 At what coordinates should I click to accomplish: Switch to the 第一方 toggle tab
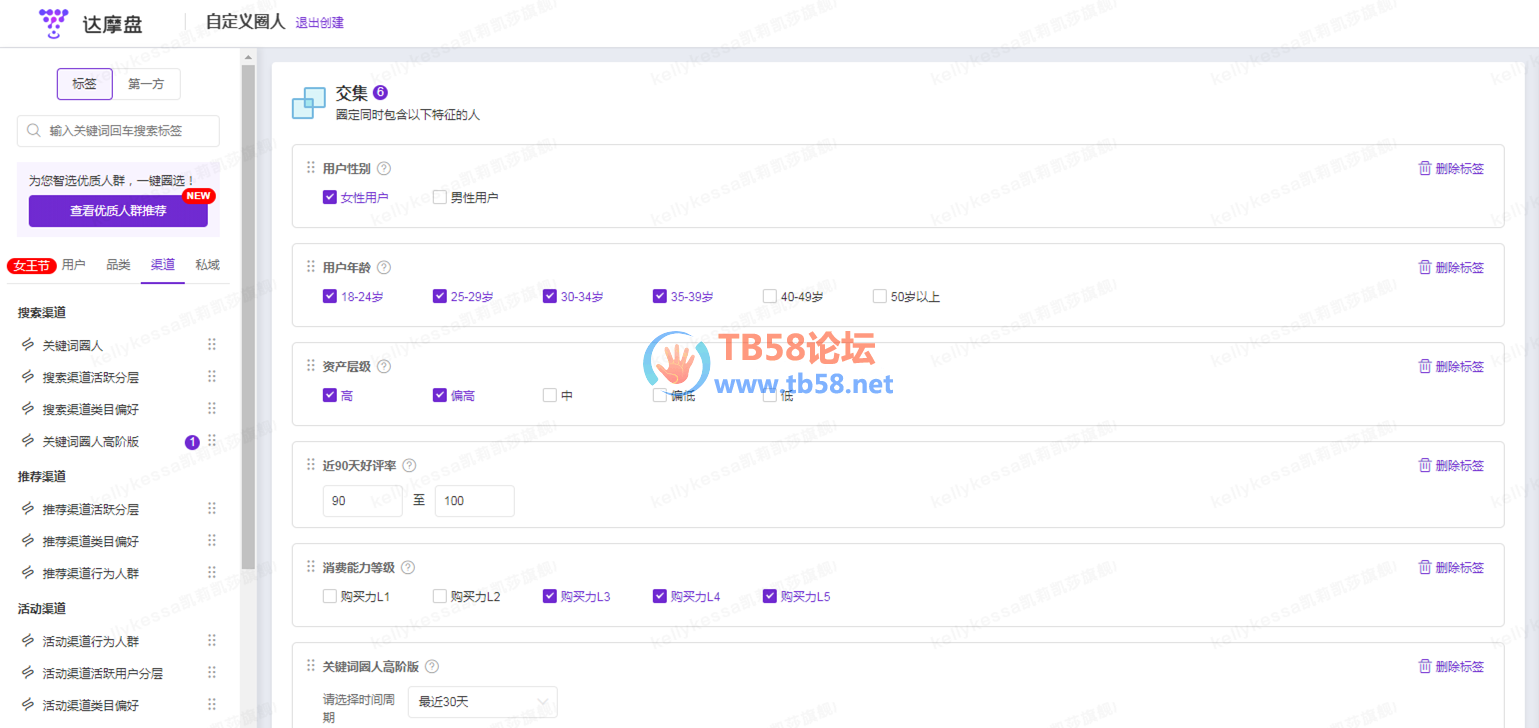point(146,84)
